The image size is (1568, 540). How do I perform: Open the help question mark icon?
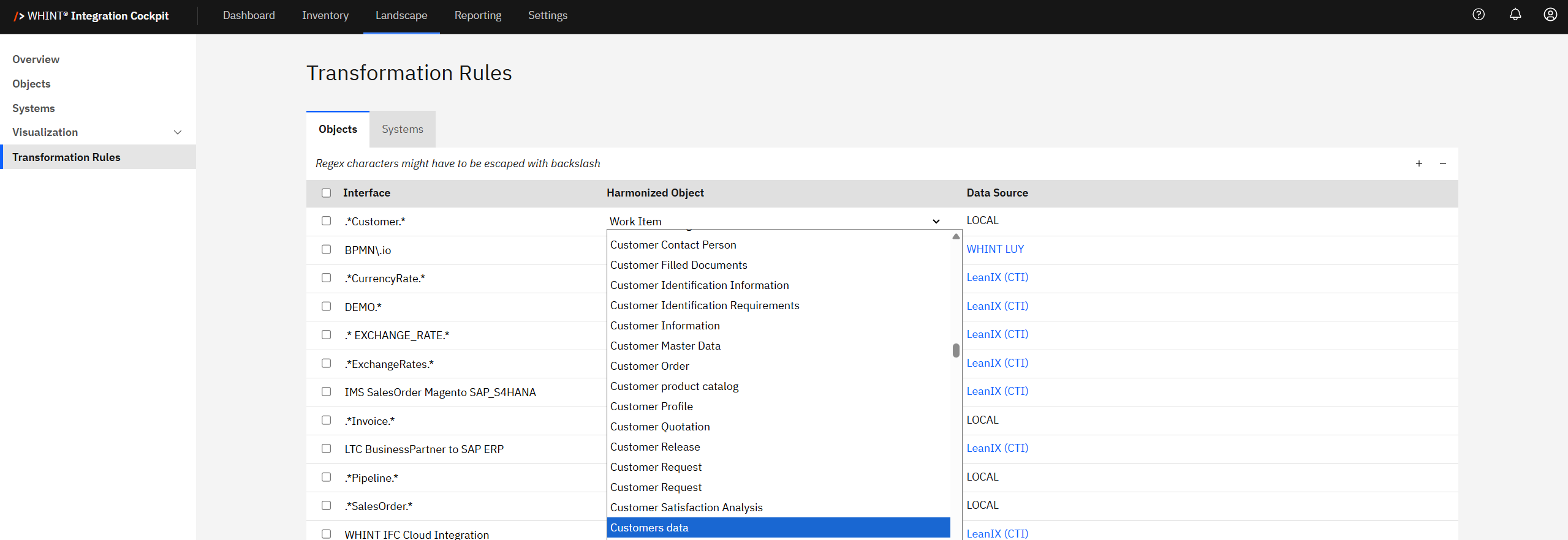pos(1479,15)
